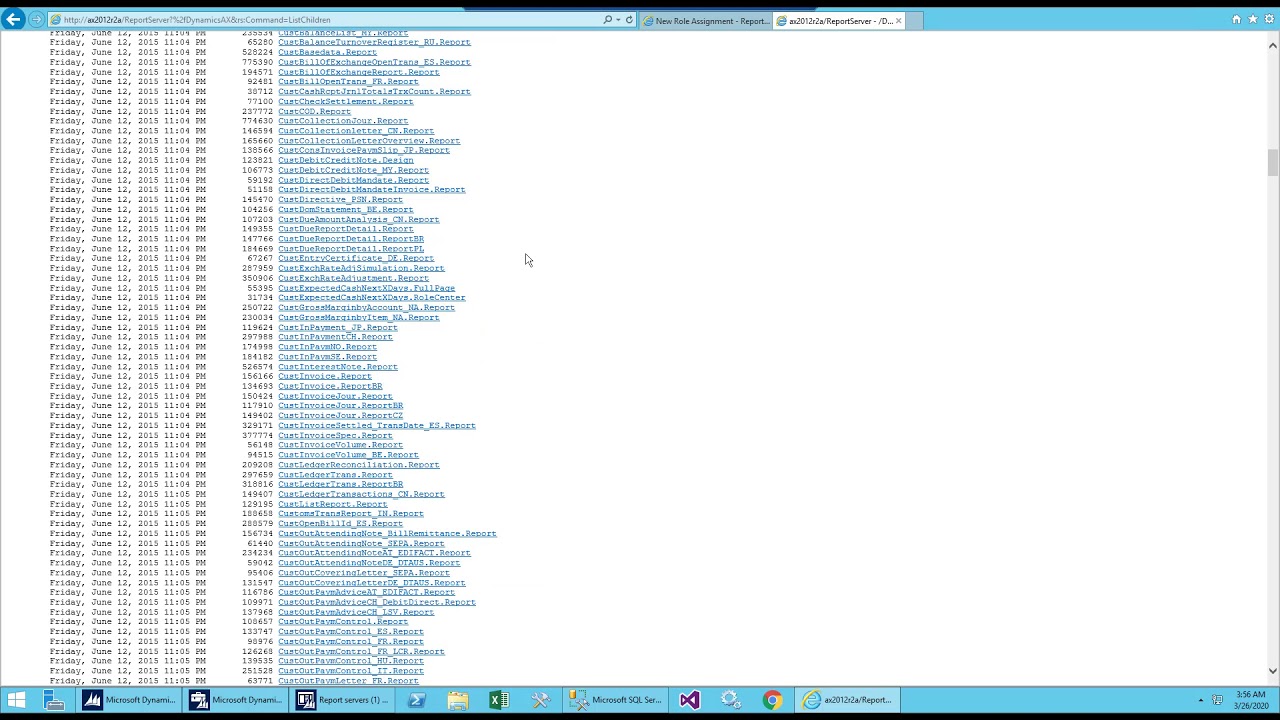Screen dimensions: 1280x720
Task: Open the browser Tools gear icon
Action: 1268,19
